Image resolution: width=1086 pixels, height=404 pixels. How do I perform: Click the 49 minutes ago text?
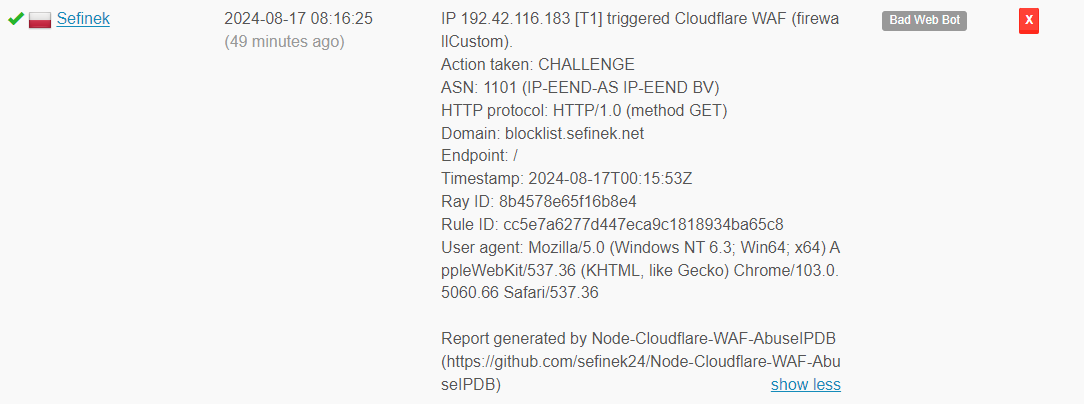click(x=284, y=42)
